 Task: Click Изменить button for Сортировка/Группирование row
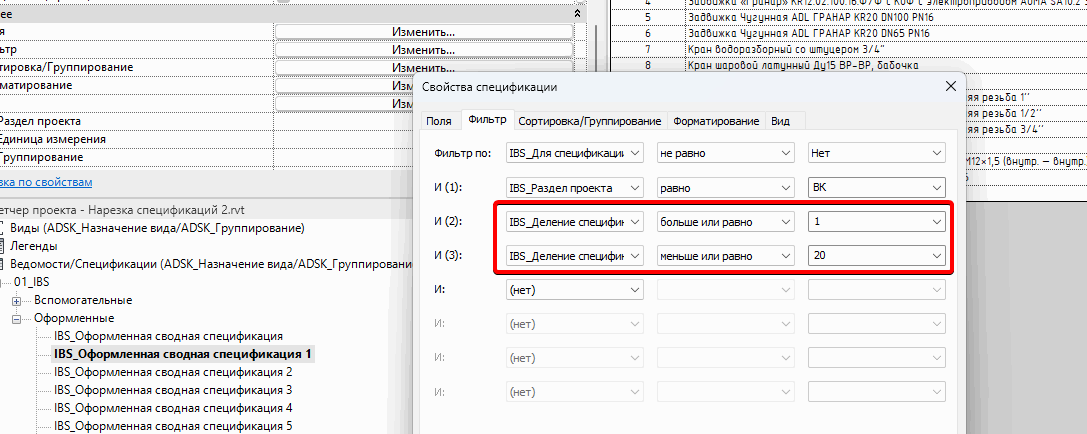[x=424, y=68]
